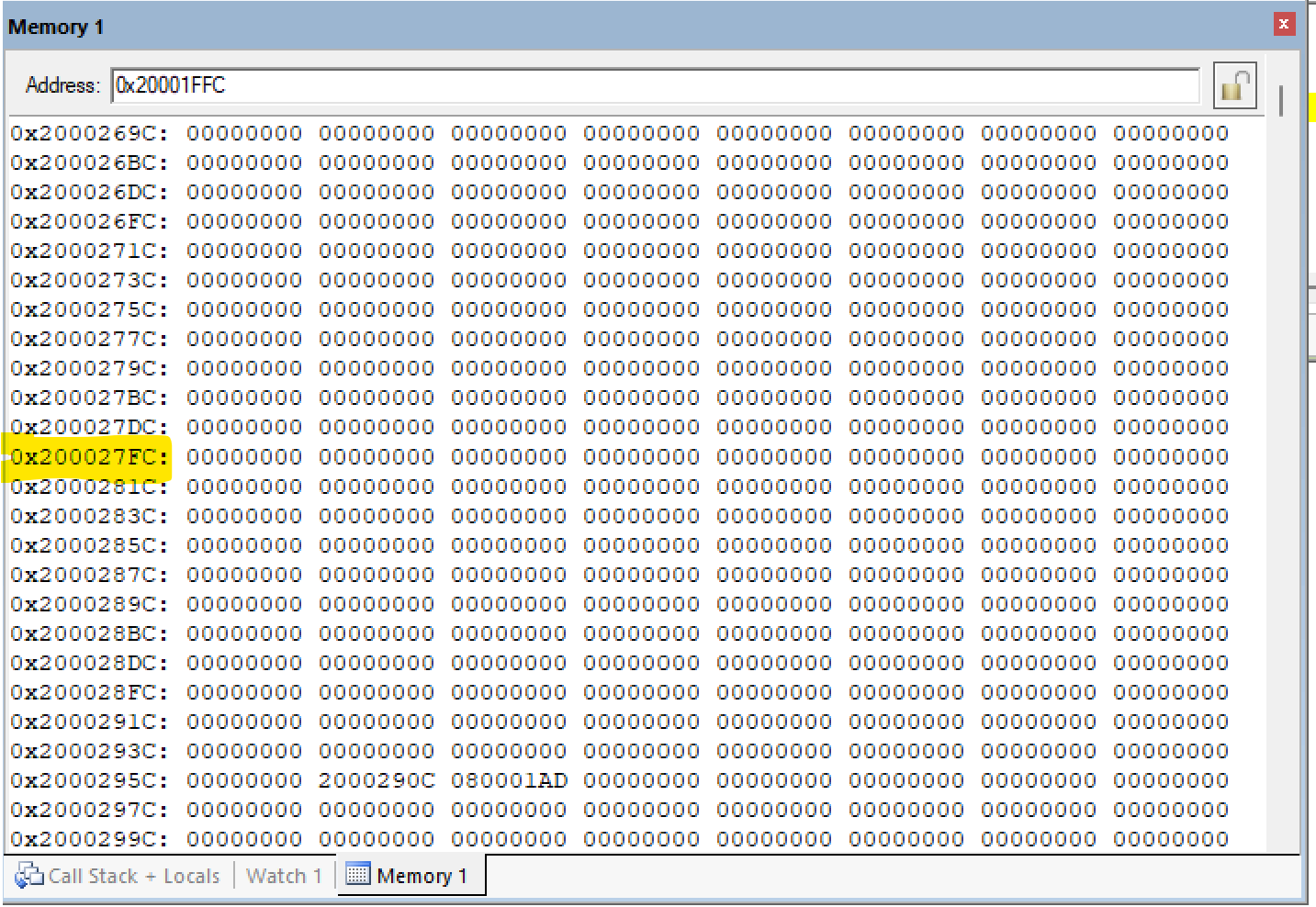Image resolution: width=1316 pixels, height=907 pixels.
Task: Click row address 0x2000289C:
Action: click(90, 604)
